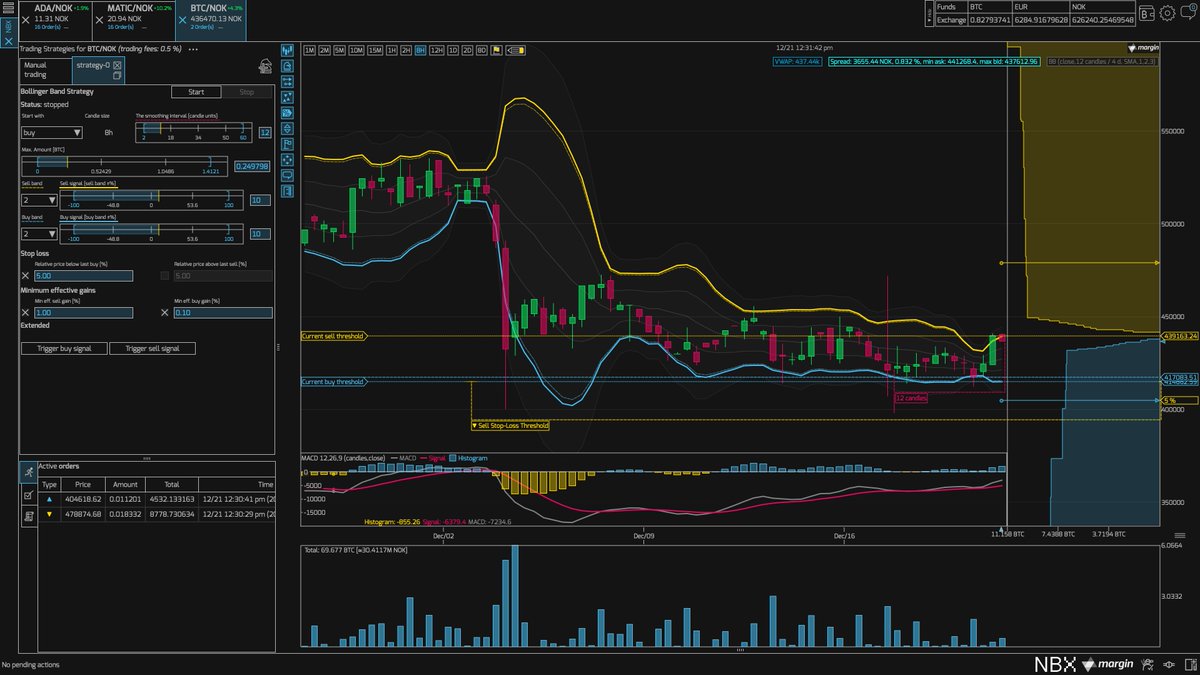Select the candlestick chart tool icon
The width and height of the screenshot is (1200, 675).
pyautogui.click(x=287, y=49)
